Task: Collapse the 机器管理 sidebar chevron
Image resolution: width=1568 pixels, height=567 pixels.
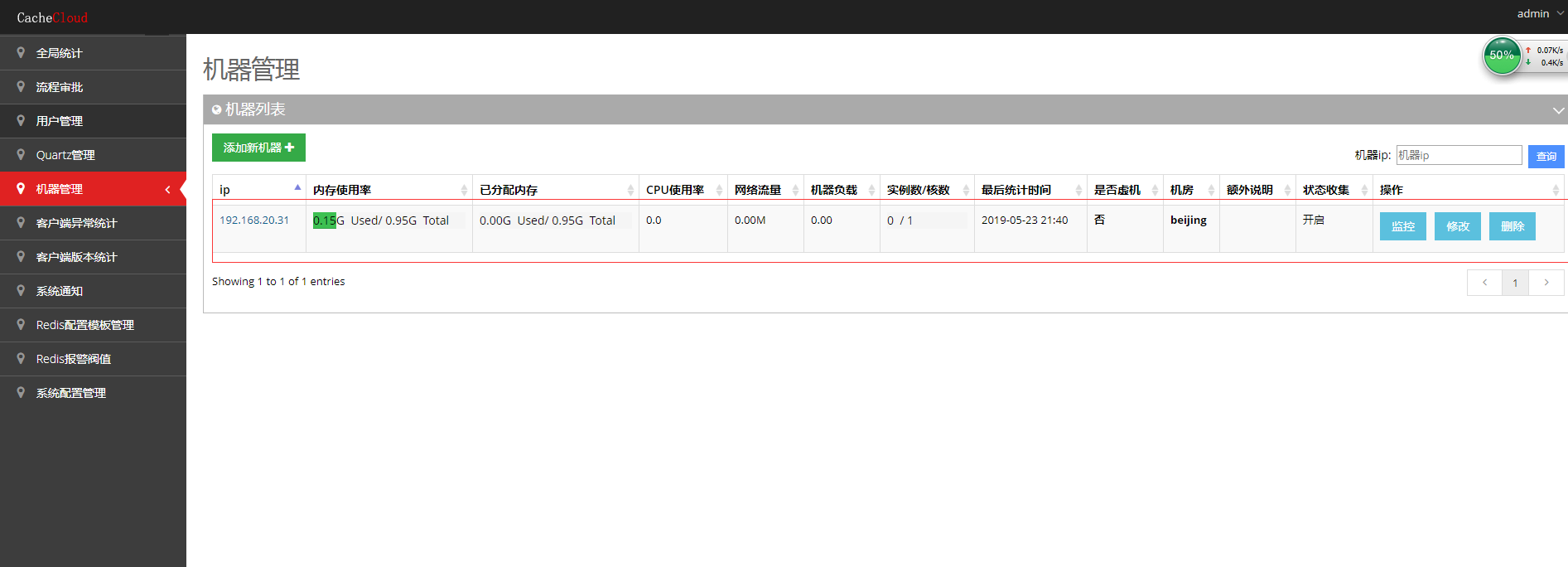Action: [x=167, y=190]
